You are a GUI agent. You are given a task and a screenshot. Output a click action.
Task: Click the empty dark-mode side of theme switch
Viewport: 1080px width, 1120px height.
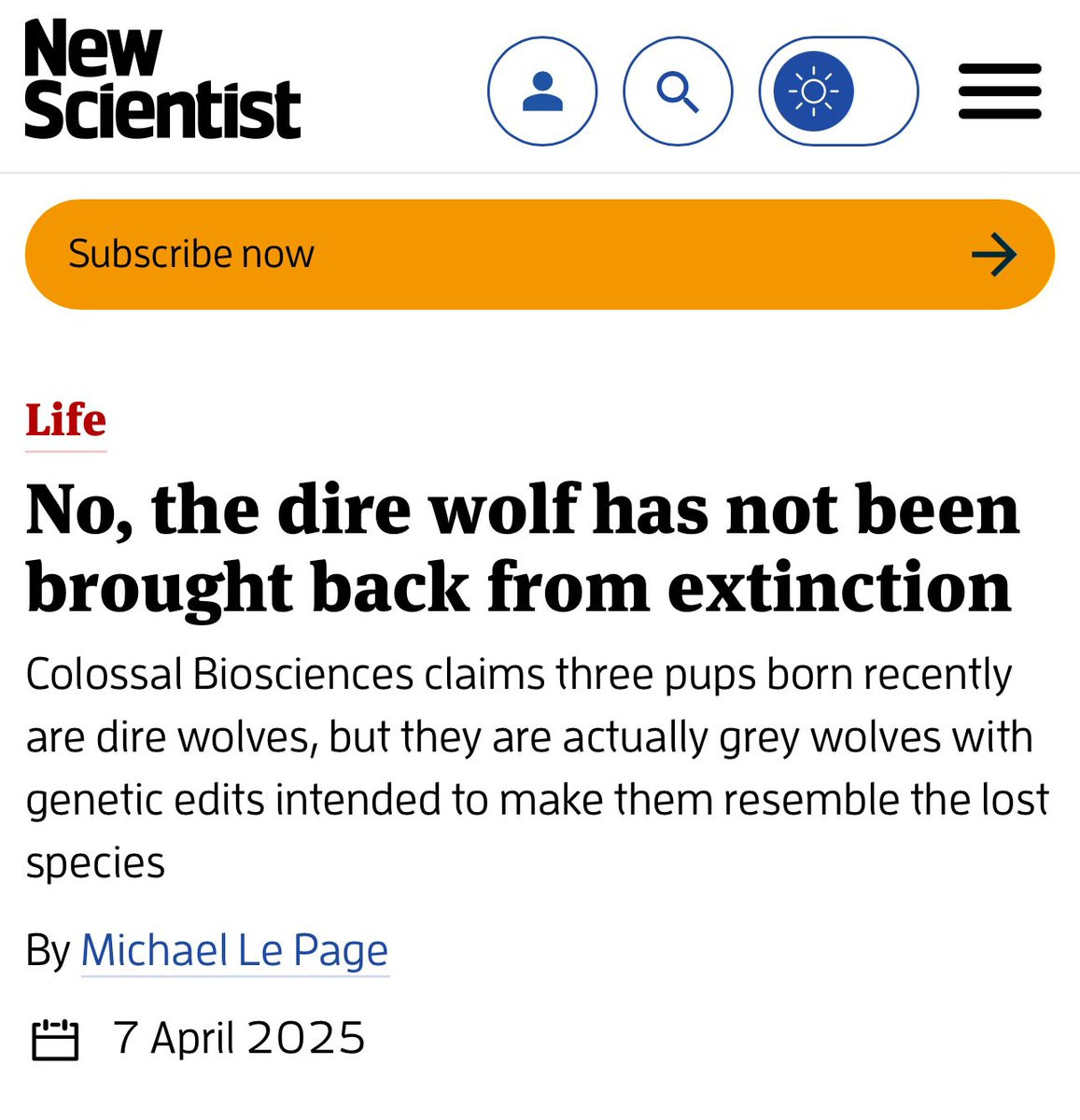click(882, 91)
